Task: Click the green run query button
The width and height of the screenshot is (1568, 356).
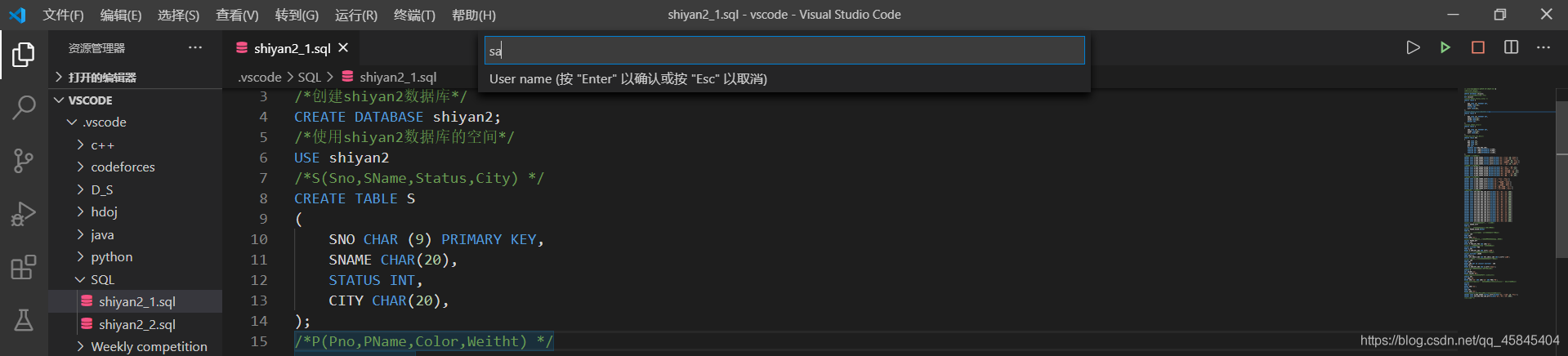Action: pyautogui.click(x=1445, y=47)
